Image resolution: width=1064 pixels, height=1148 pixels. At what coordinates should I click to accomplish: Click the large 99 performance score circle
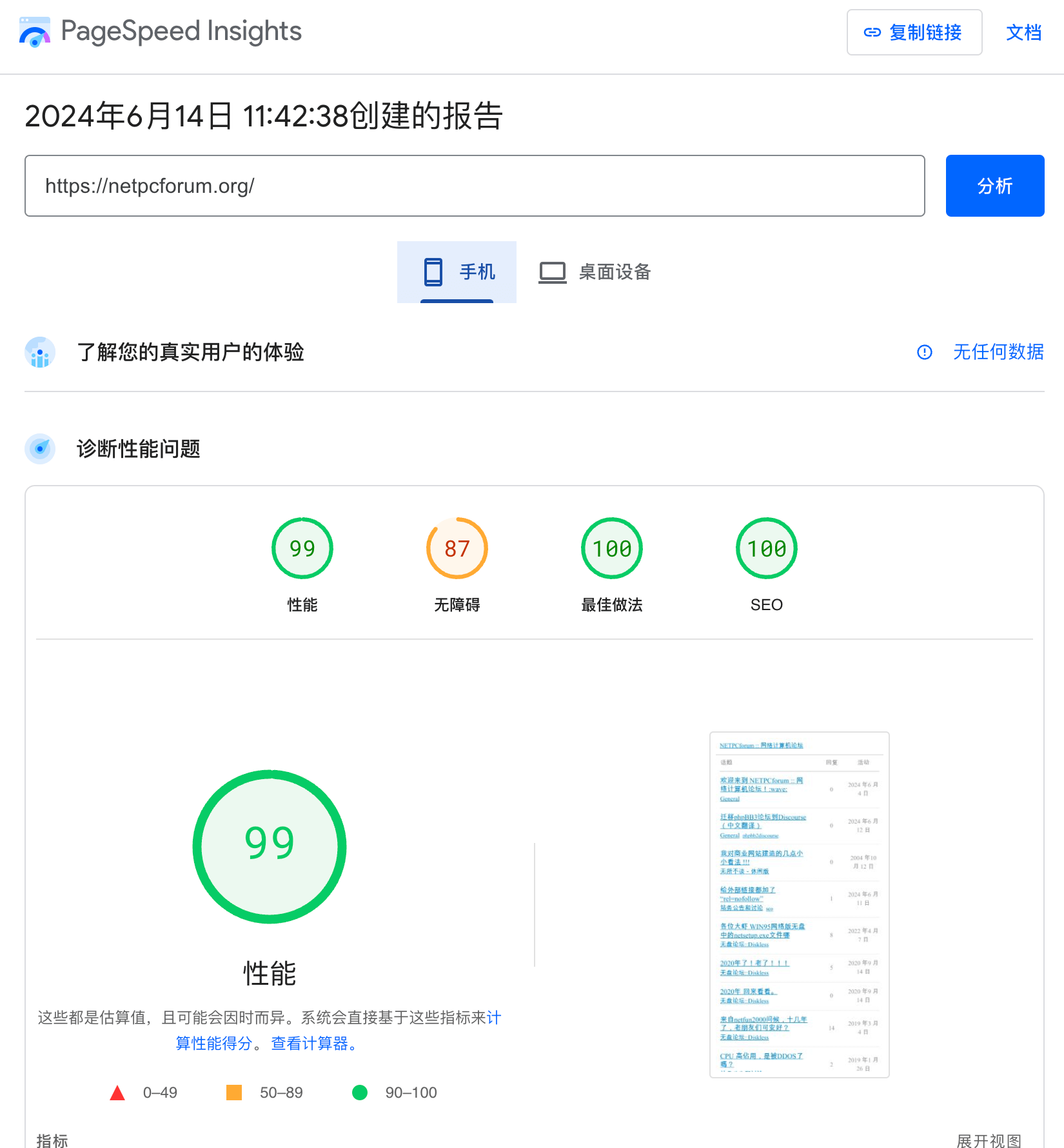(x=270, y=846)
